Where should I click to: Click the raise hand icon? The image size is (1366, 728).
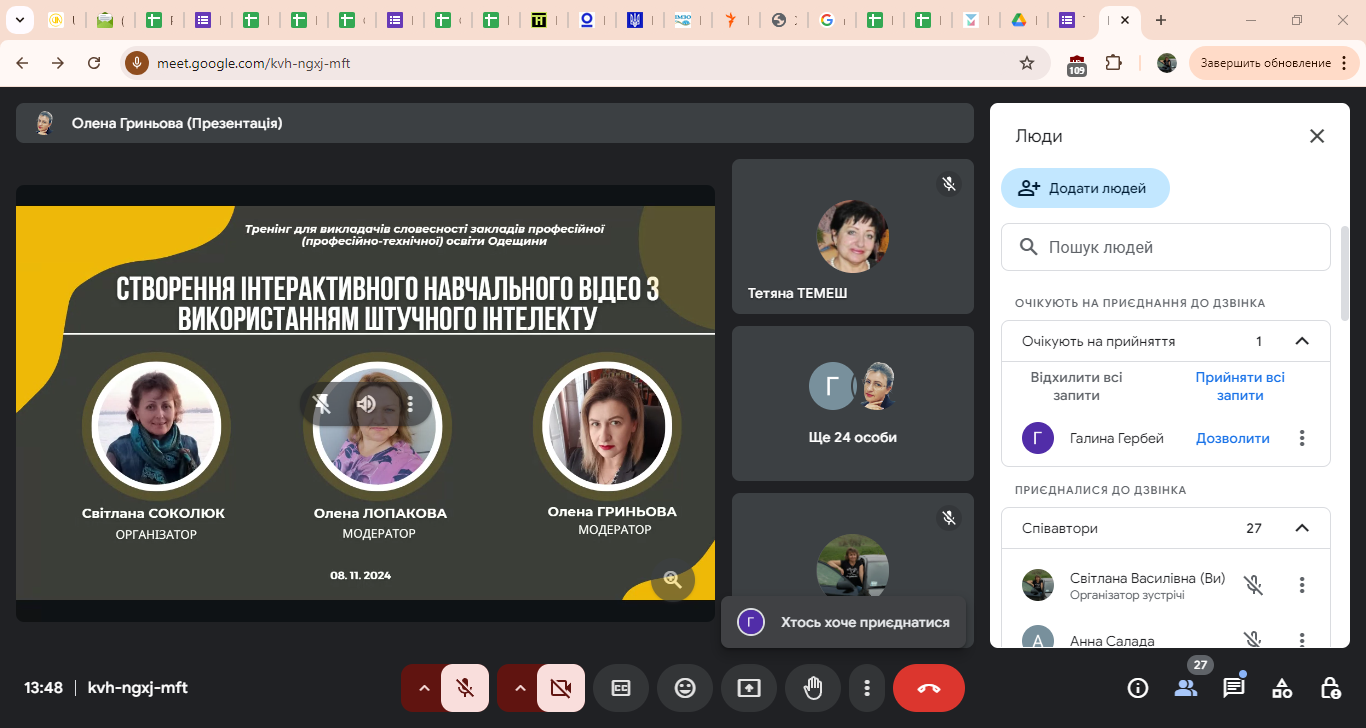(x=813, y=688)
